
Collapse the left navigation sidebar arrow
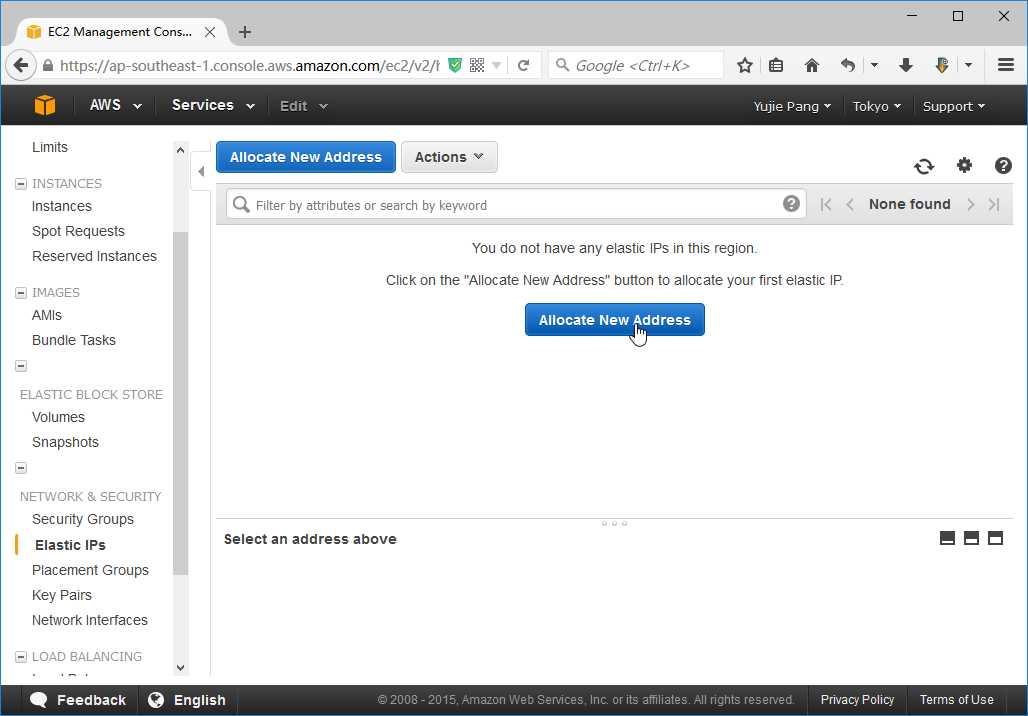pyautogui.click(x=201, y=171)
